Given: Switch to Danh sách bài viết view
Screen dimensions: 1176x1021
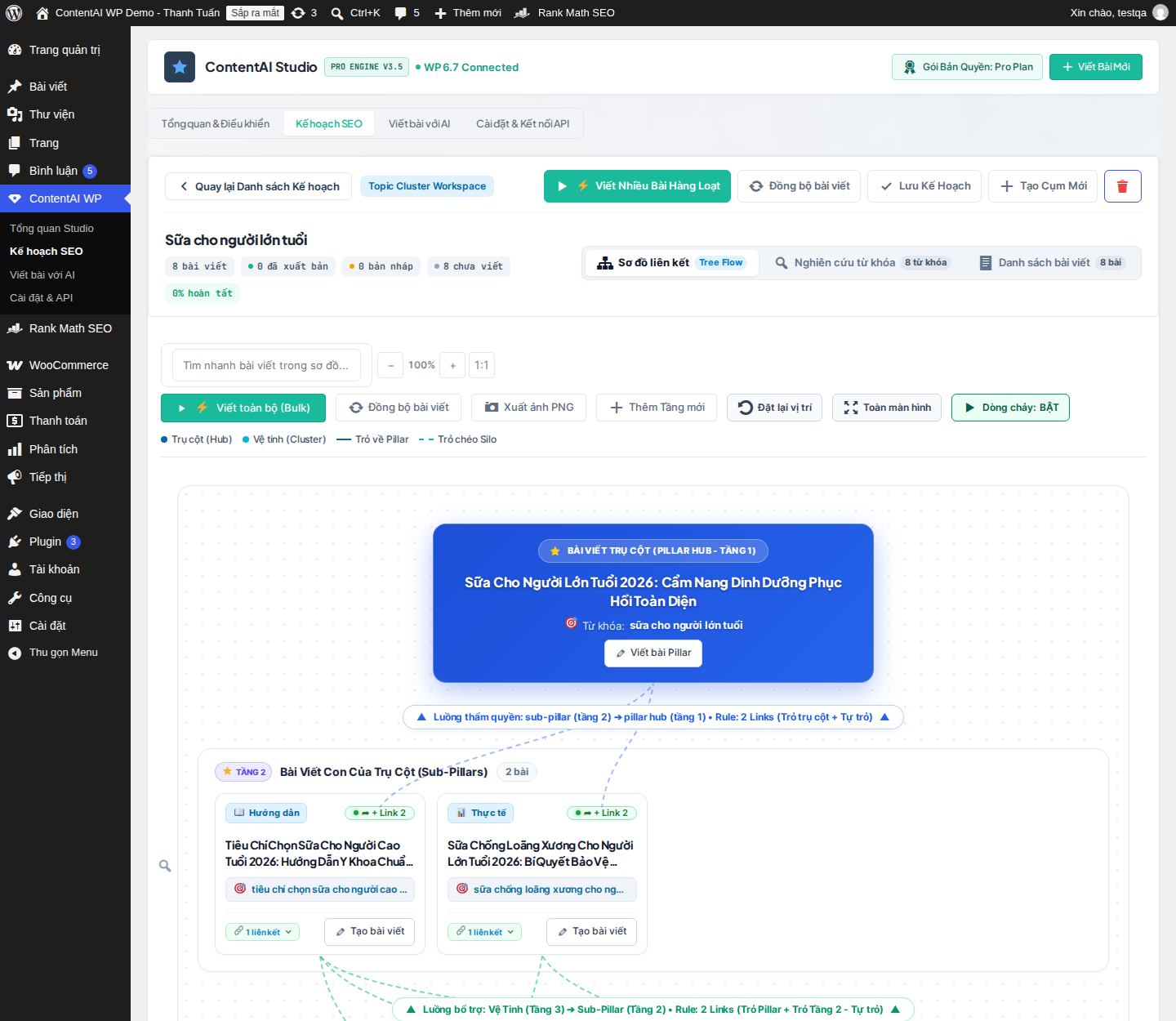Looking at the screenshot, I should point(1052,263).
